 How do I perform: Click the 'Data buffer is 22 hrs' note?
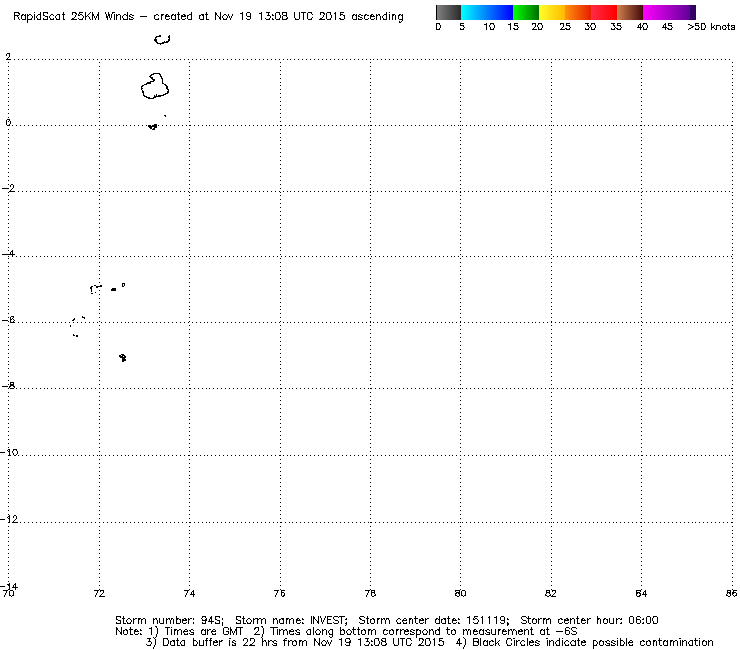point(219,642)
